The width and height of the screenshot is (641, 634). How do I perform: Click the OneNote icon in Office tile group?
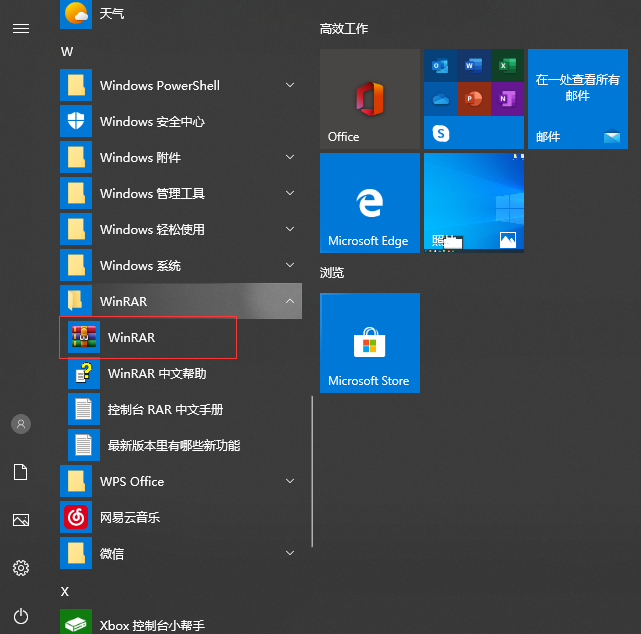point(507,99)
